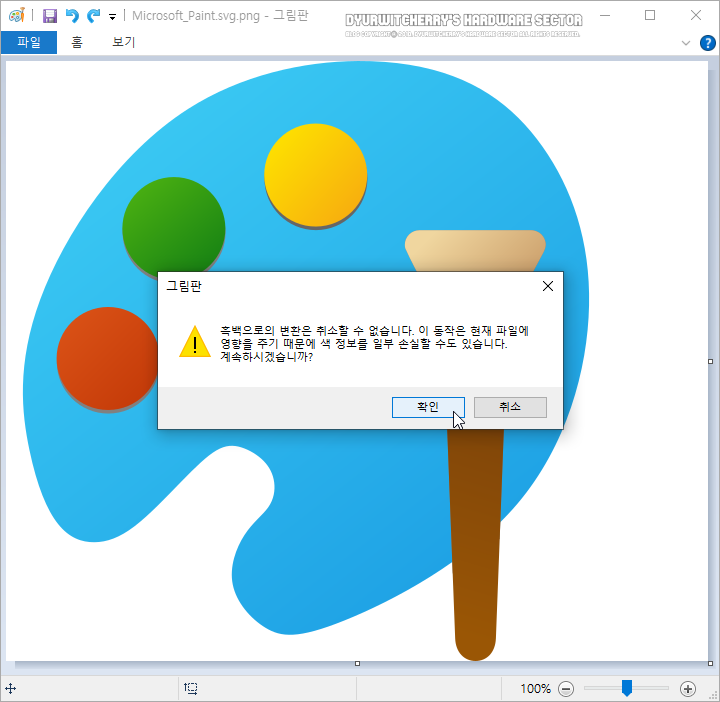Click the selection size icon in status bar

coord(191,688)
